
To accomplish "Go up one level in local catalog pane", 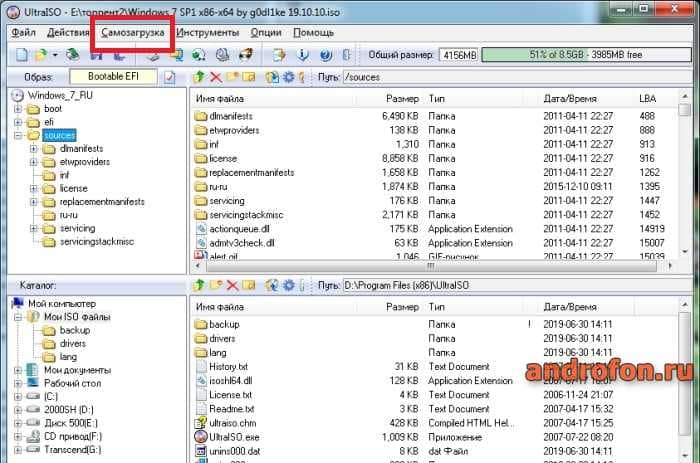I will point(199,285).
